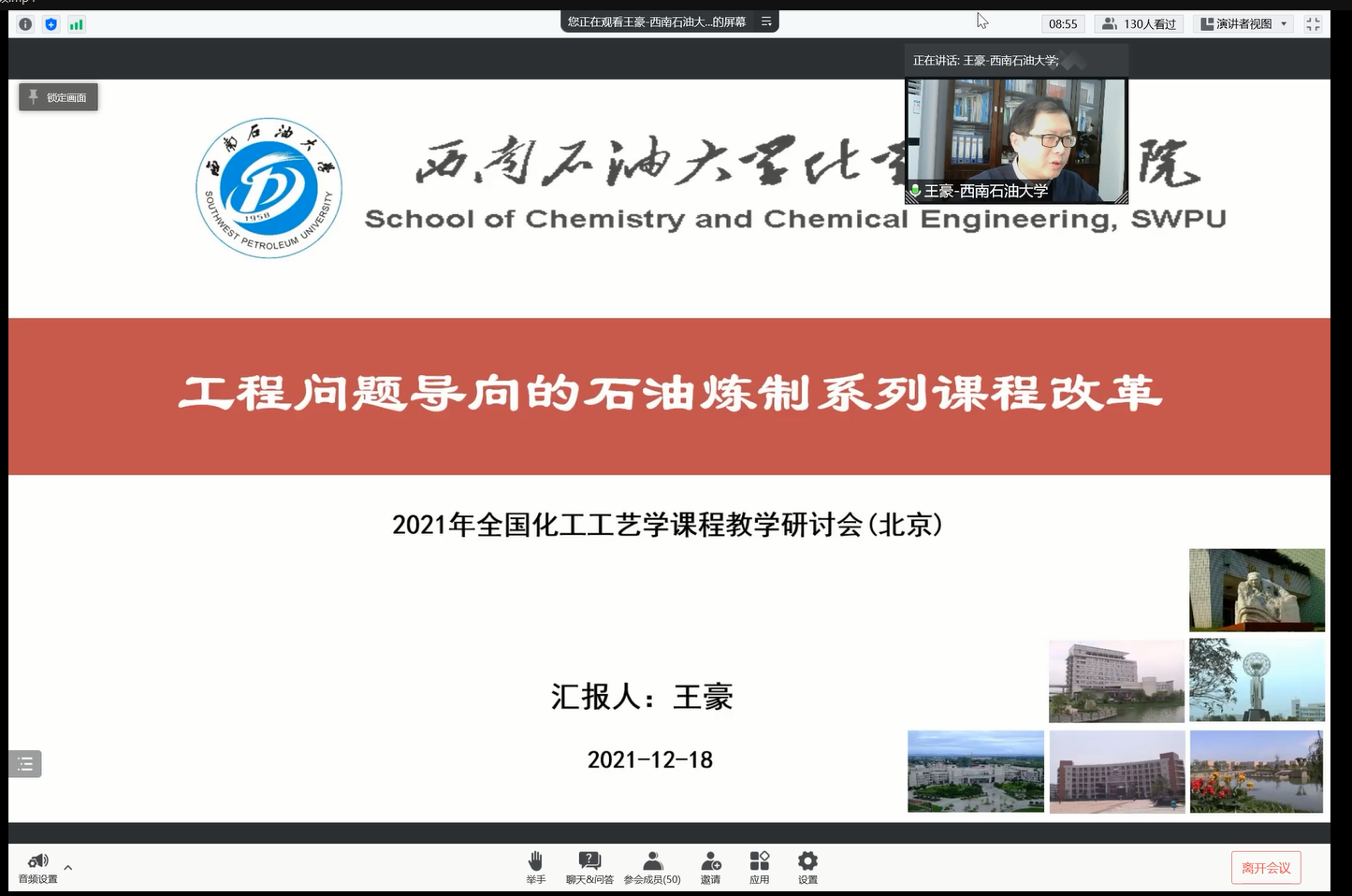Viewport: 1352px width, 896px height.
Task: Click the 锁定画面 pin button
Action: (x=58, y=97)
